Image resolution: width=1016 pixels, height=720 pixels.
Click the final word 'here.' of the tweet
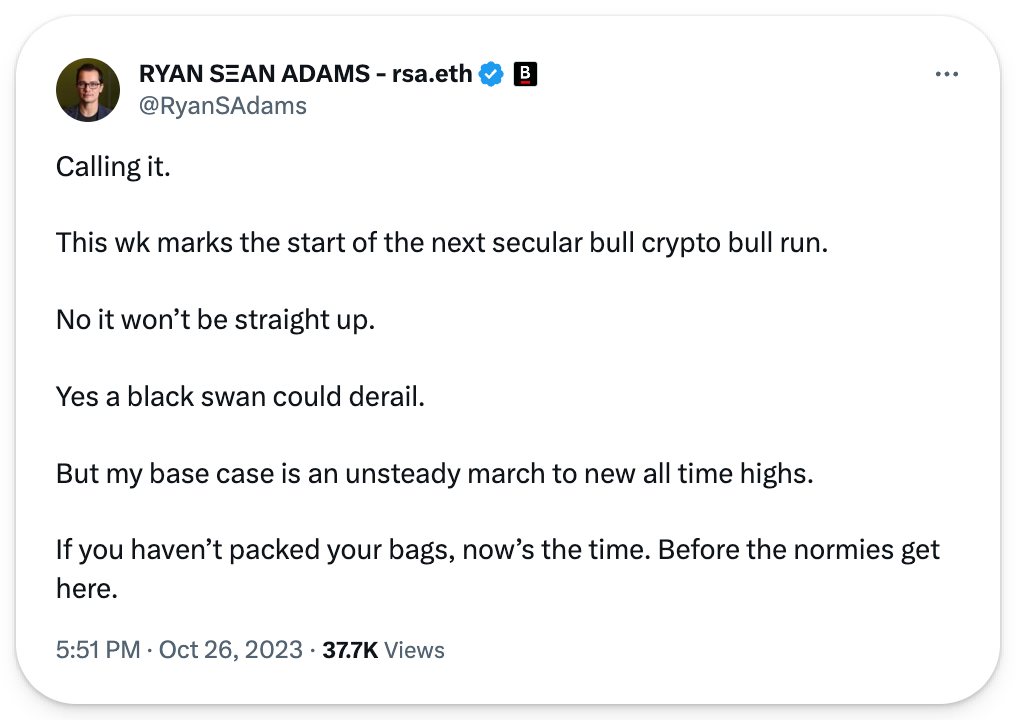[x=87, y=588]
